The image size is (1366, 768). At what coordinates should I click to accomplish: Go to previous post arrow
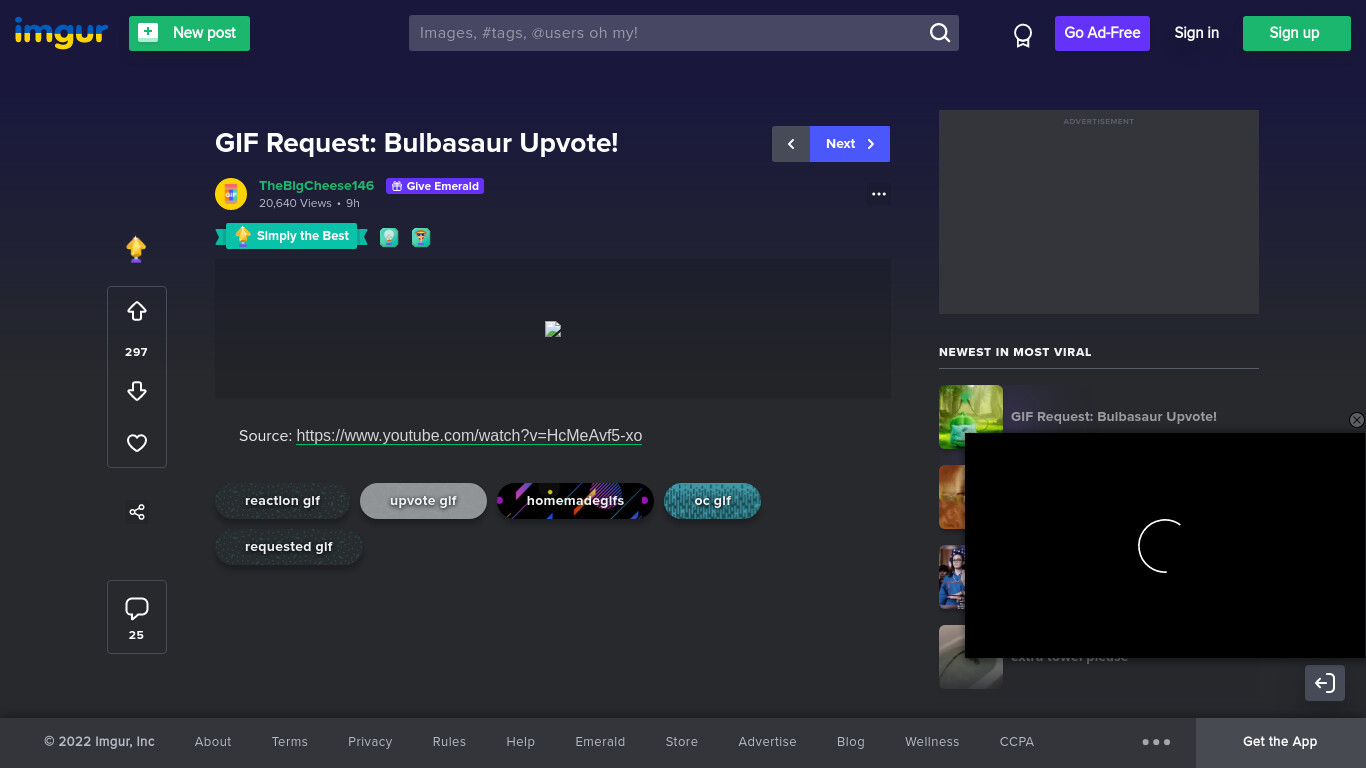(x=791, y=144)
